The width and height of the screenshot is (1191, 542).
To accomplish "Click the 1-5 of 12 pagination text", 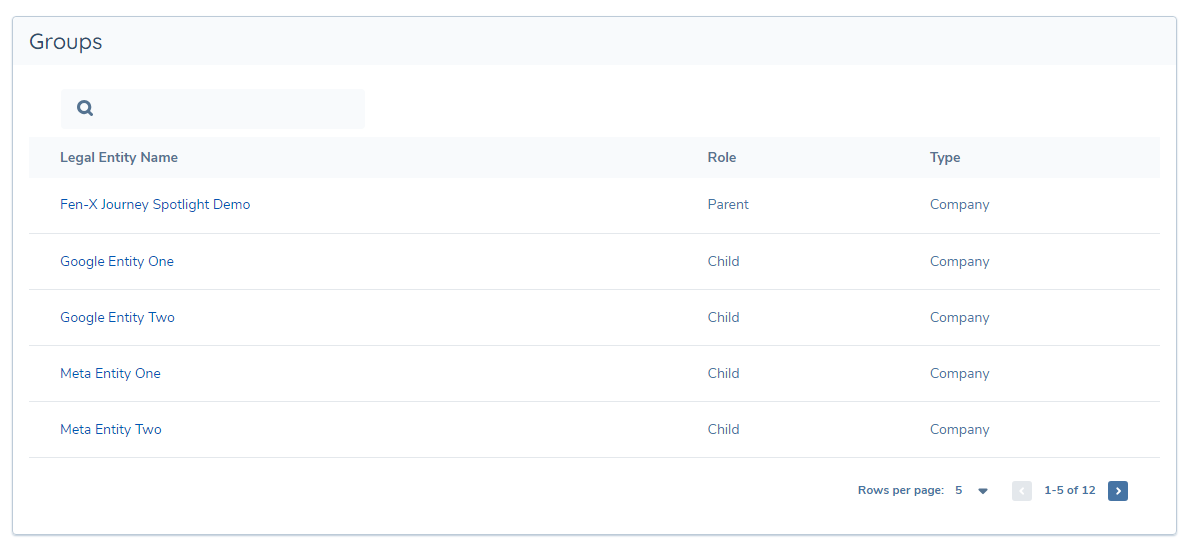I will (x=1069, y=491).
